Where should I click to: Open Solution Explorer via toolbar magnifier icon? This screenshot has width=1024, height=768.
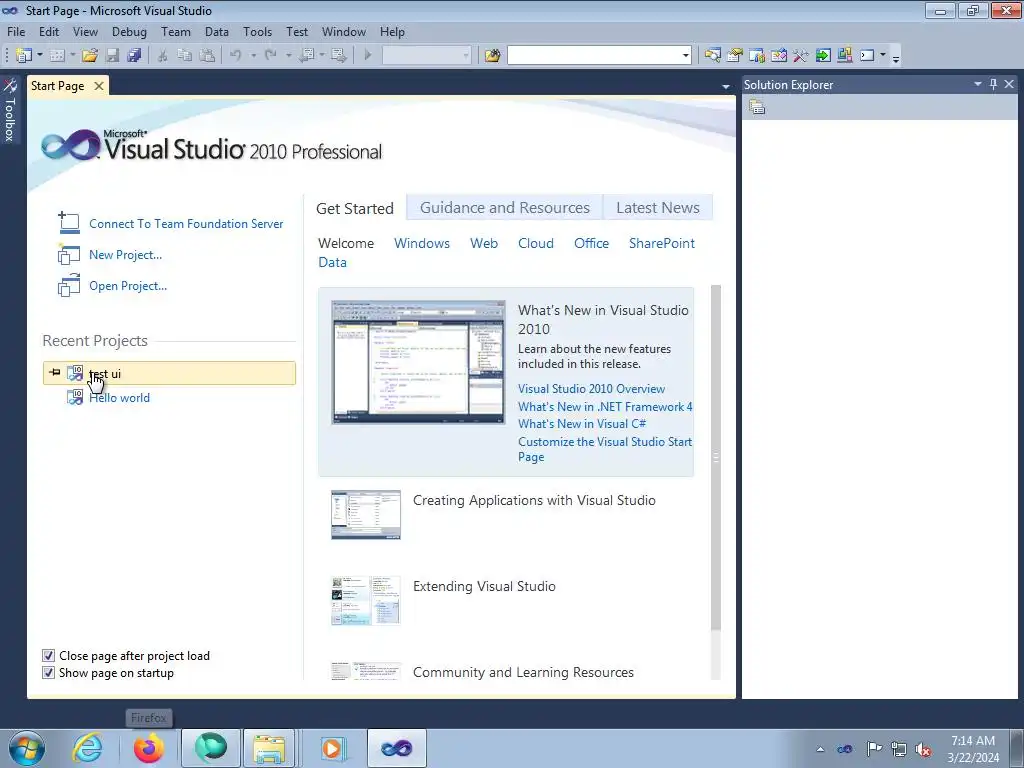[x=712, y=56]
